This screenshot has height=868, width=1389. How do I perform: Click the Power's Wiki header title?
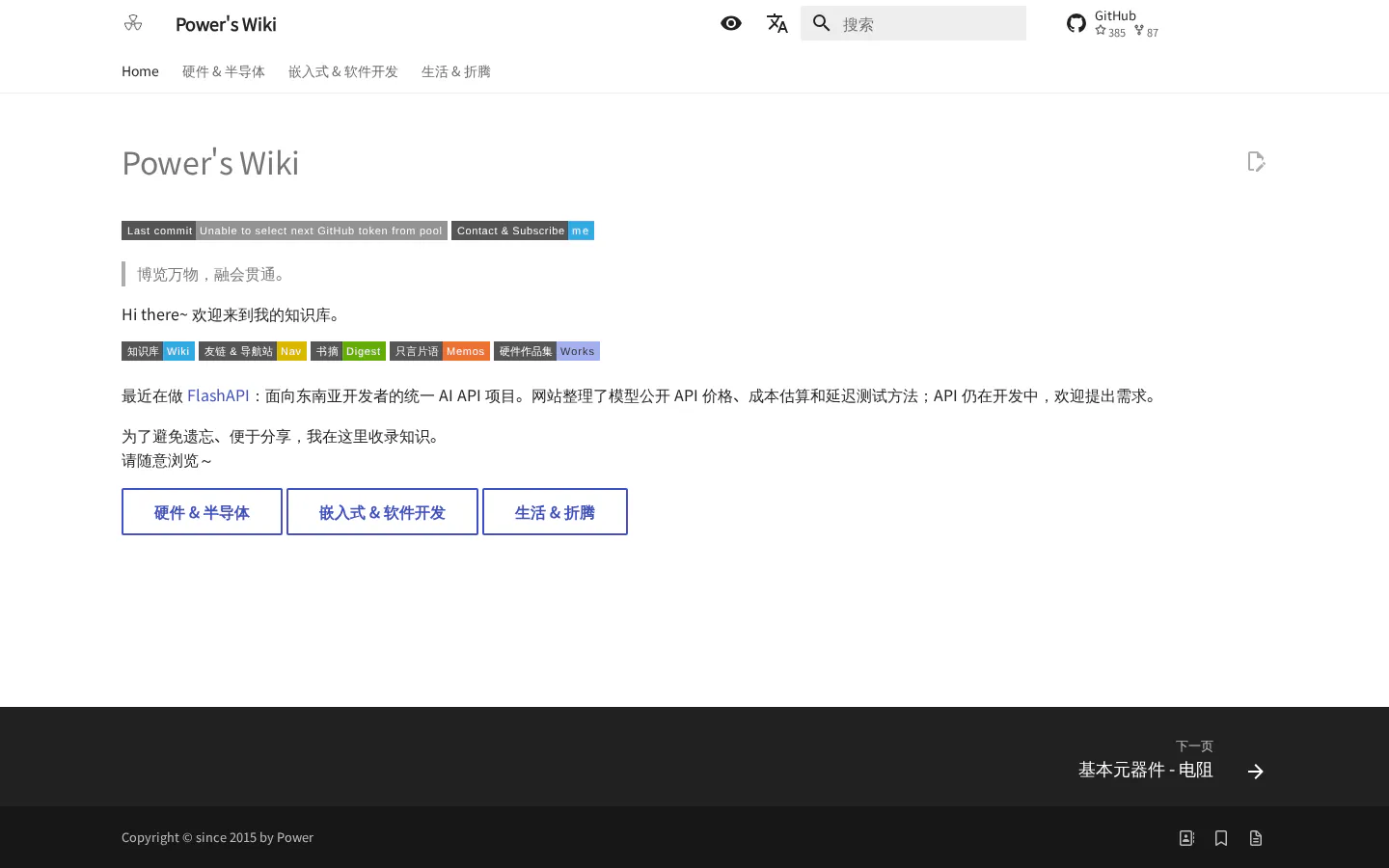226,24
